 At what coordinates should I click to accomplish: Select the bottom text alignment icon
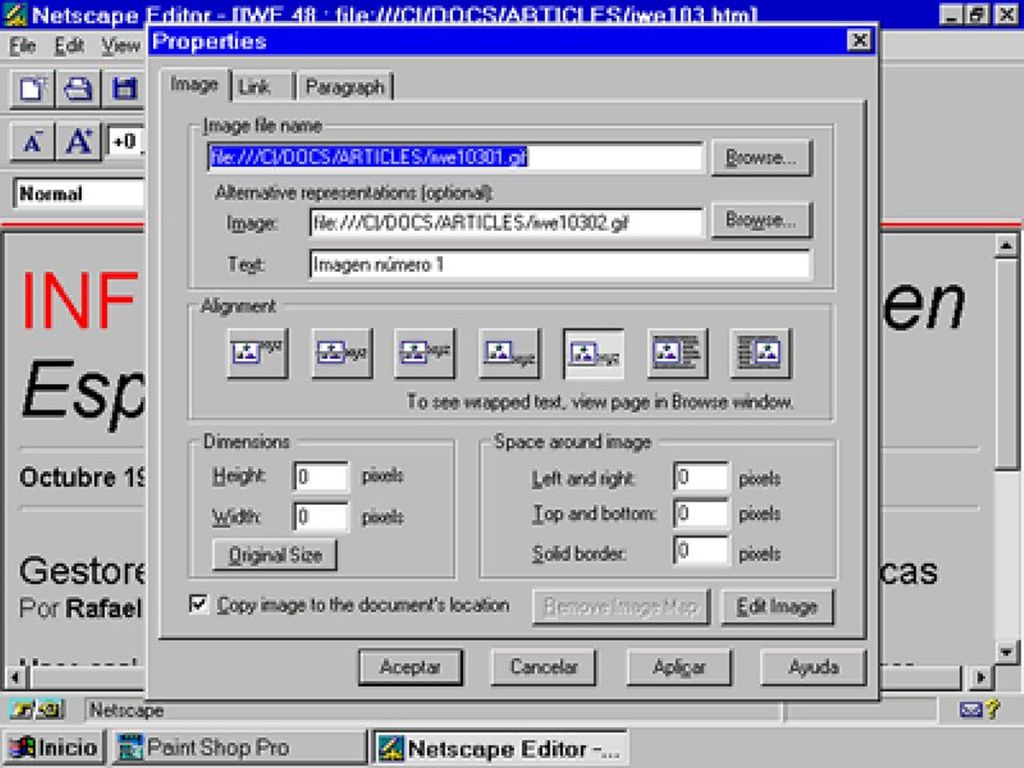pyautogui.click(x=509, y=353)
